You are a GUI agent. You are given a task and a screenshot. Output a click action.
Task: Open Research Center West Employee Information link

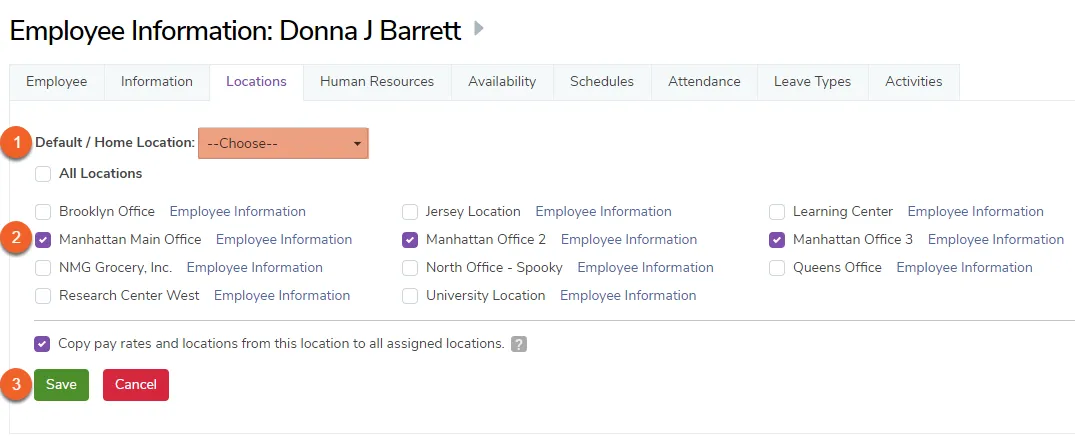click(x=282, y=296)
